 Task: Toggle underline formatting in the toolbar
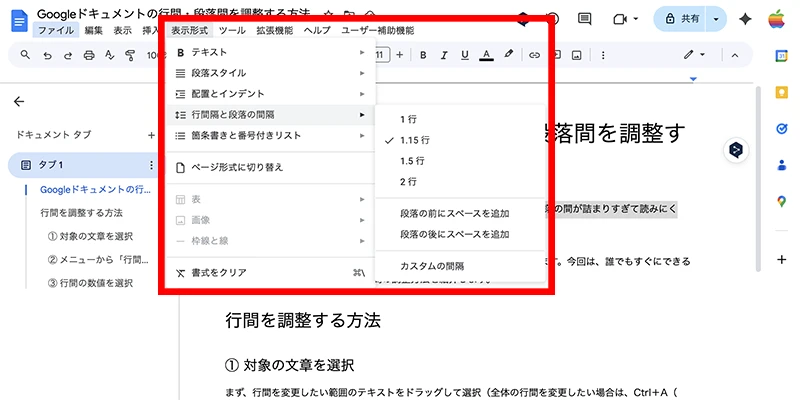click(463, 54)
